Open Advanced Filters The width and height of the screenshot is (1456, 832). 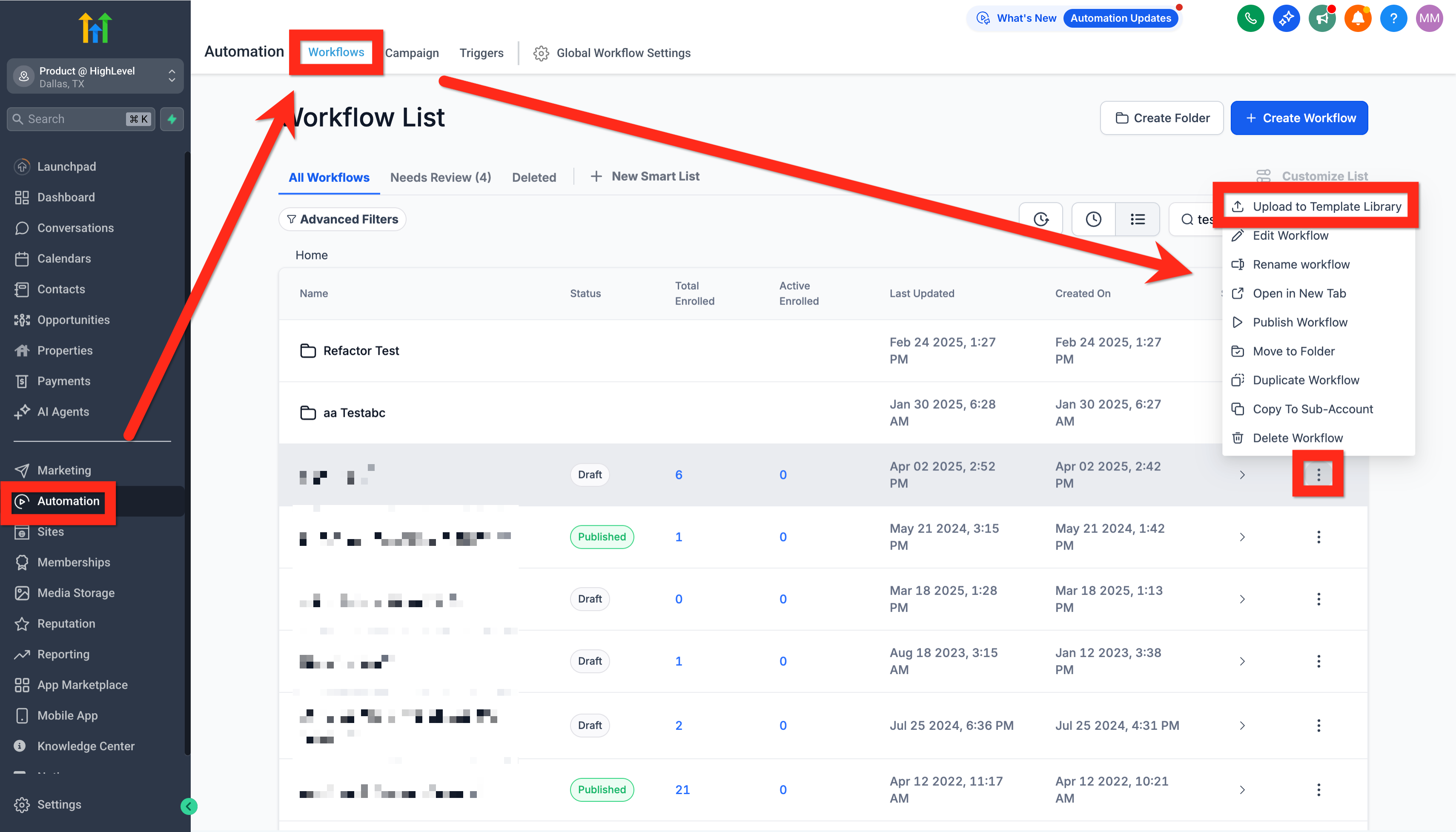pos(342,219)
